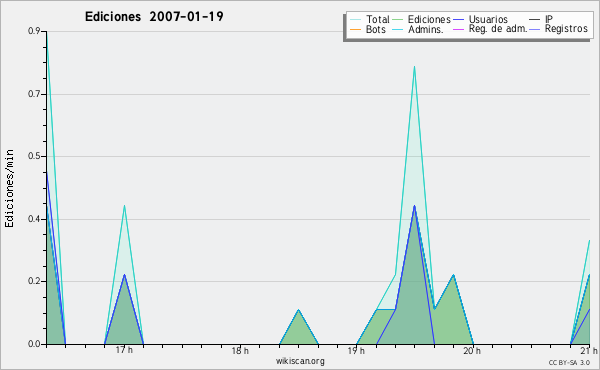Click the orange Bots legend line swatch

[355, 29]
